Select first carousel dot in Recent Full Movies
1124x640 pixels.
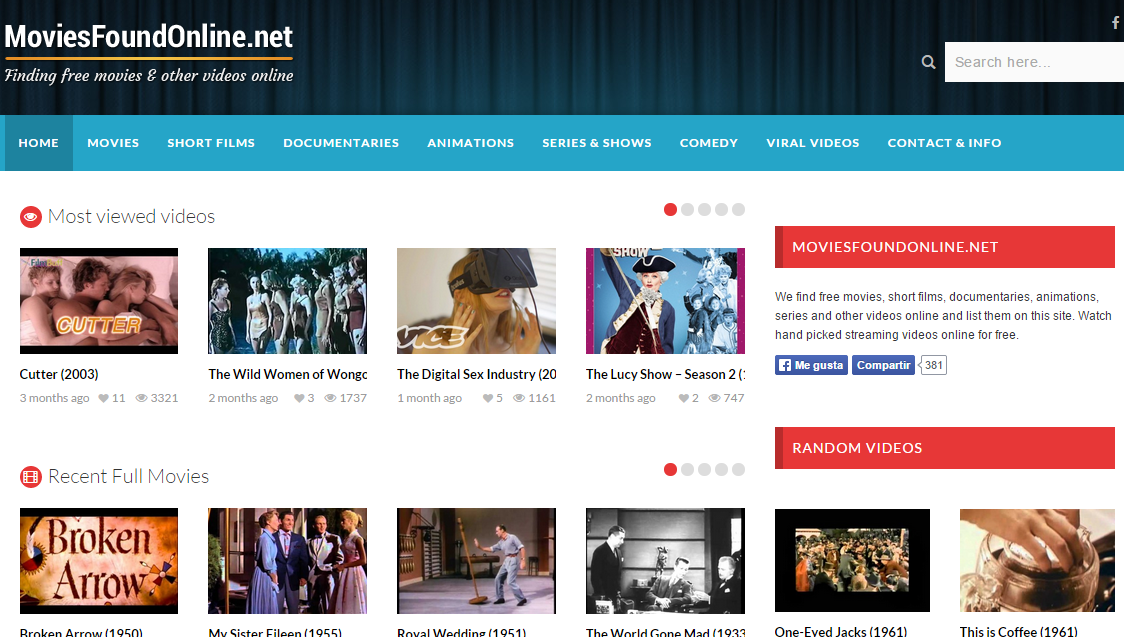click(670, 469)
